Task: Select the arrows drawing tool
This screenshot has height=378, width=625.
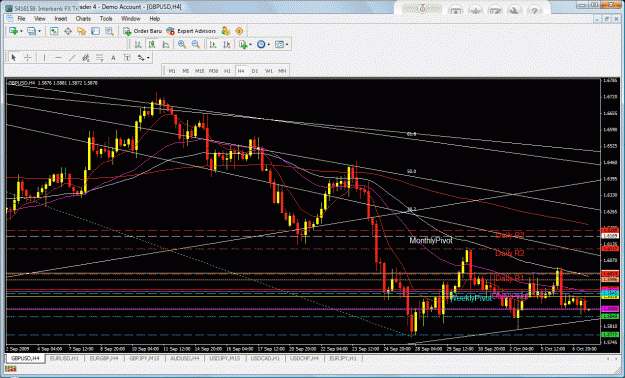Action: click(x=141, y=58)
